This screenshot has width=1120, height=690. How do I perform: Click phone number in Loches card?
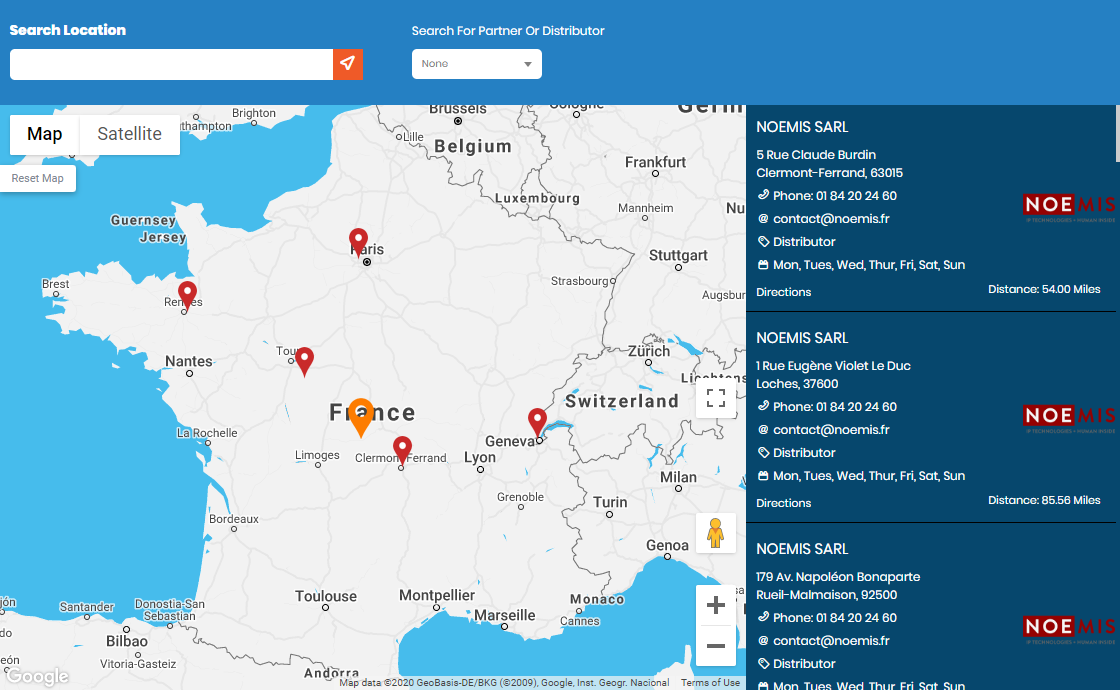[x=856, y=406]
